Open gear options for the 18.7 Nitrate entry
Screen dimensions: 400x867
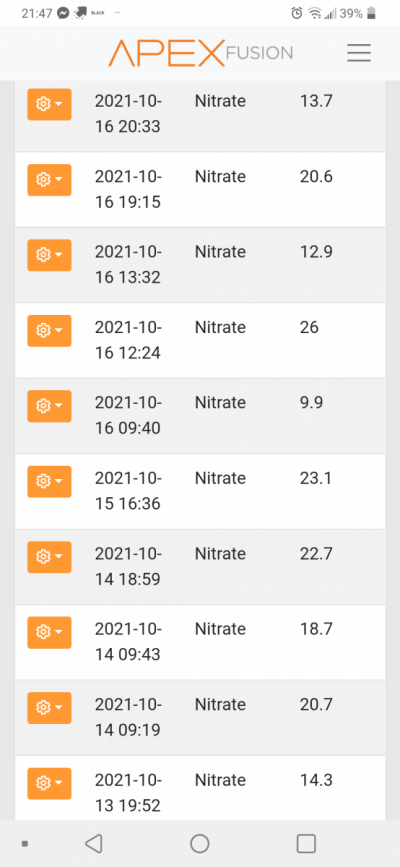pyautogui.click(x=49, y=632)
